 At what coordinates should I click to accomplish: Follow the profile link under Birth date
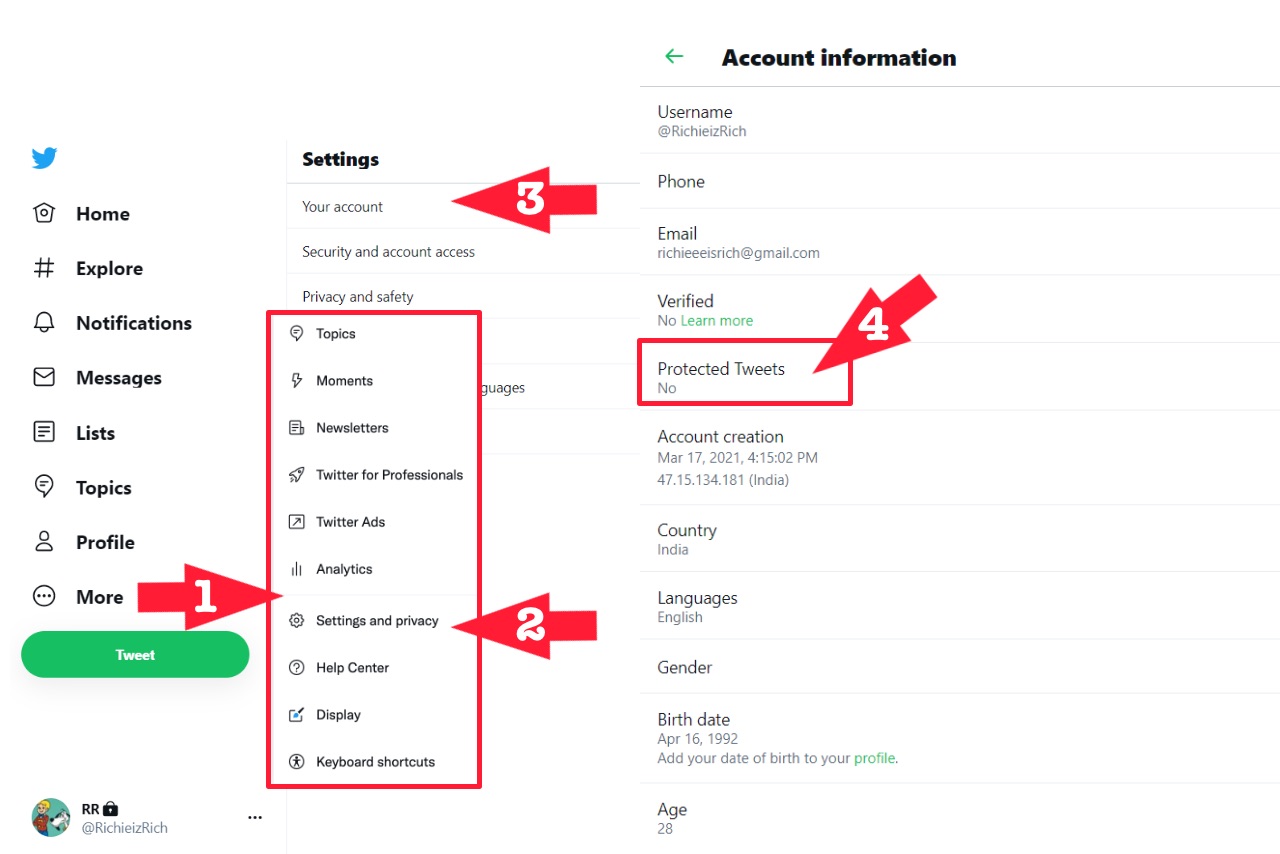pyautogui.click(x=875, y=759)
